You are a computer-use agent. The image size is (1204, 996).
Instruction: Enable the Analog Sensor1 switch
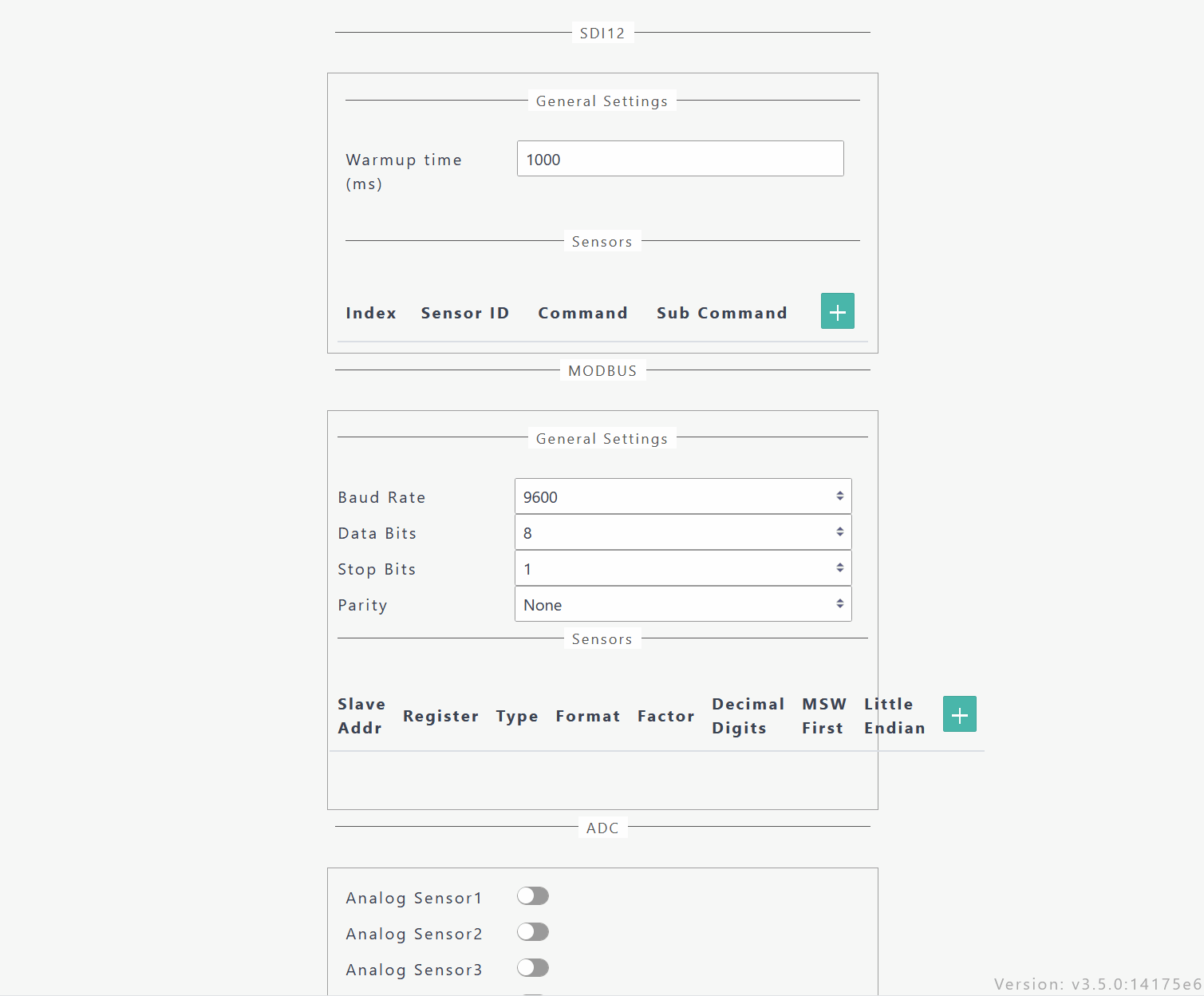point(532,896)
